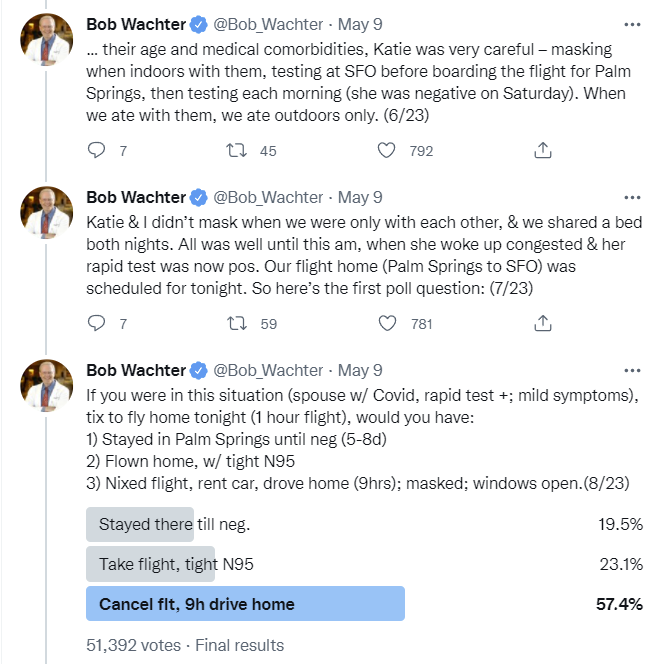659x664 pixels.
Task: Like the tweet with 792 likes
Action: 386,150
